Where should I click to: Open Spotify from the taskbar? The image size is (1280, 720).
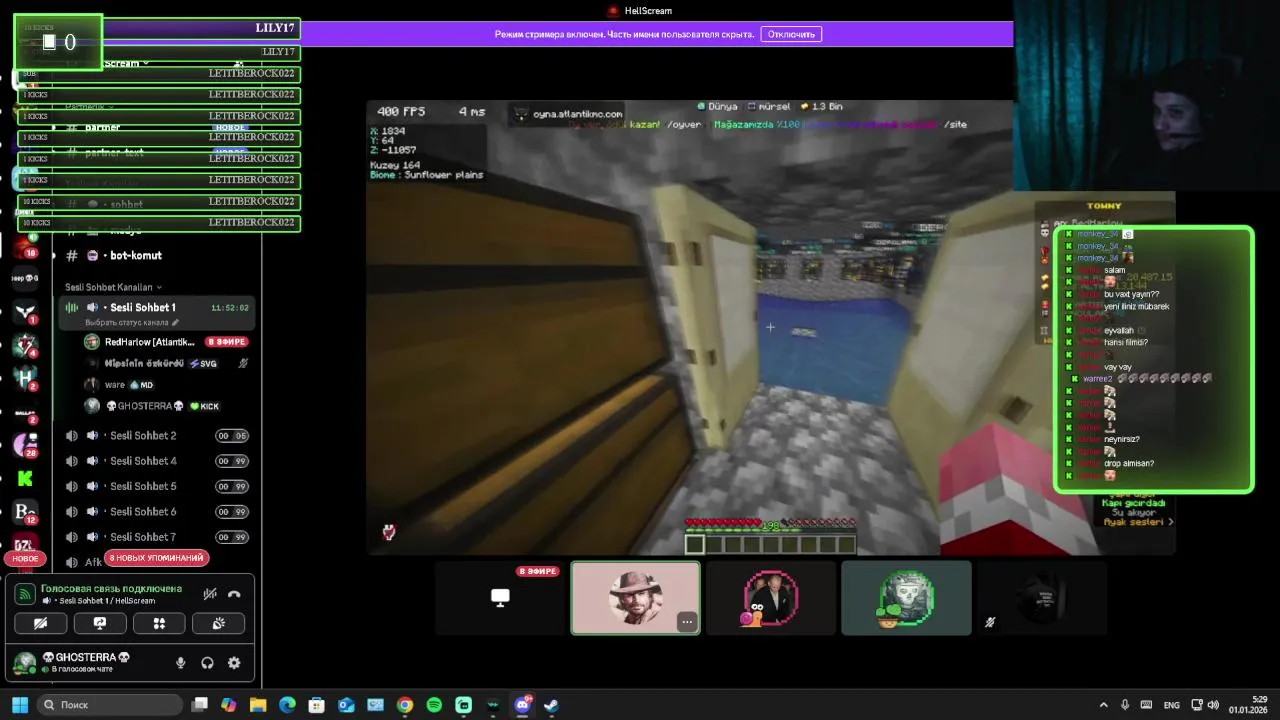(434, 705)
